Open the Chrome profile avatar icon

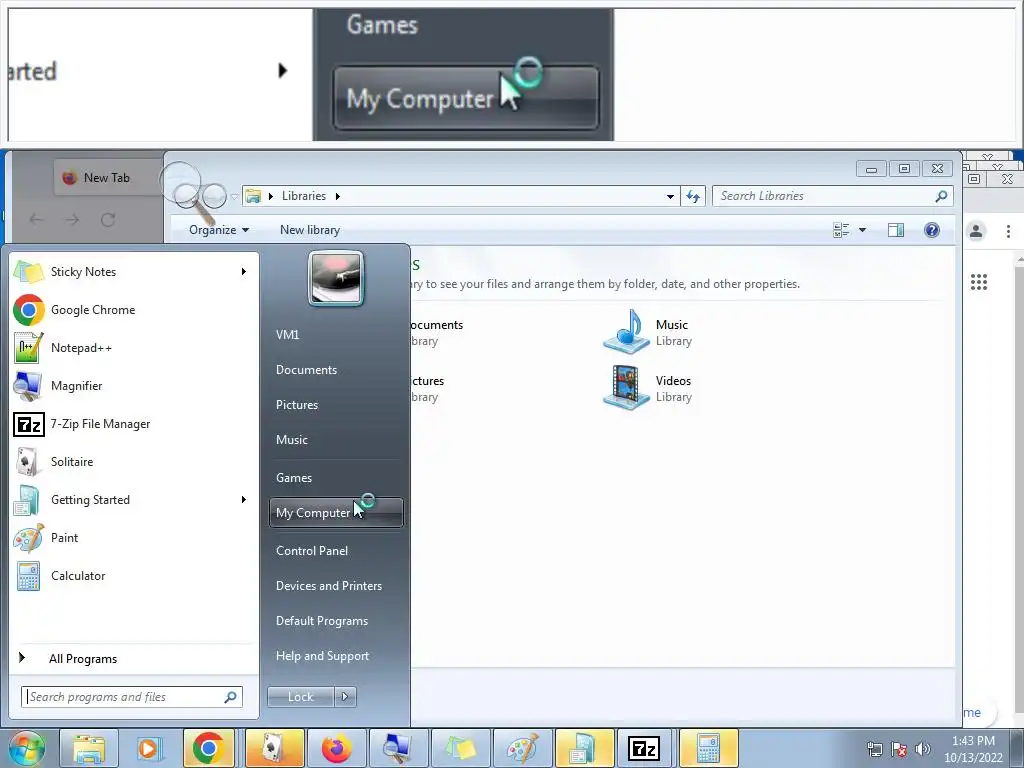point(976,231)
